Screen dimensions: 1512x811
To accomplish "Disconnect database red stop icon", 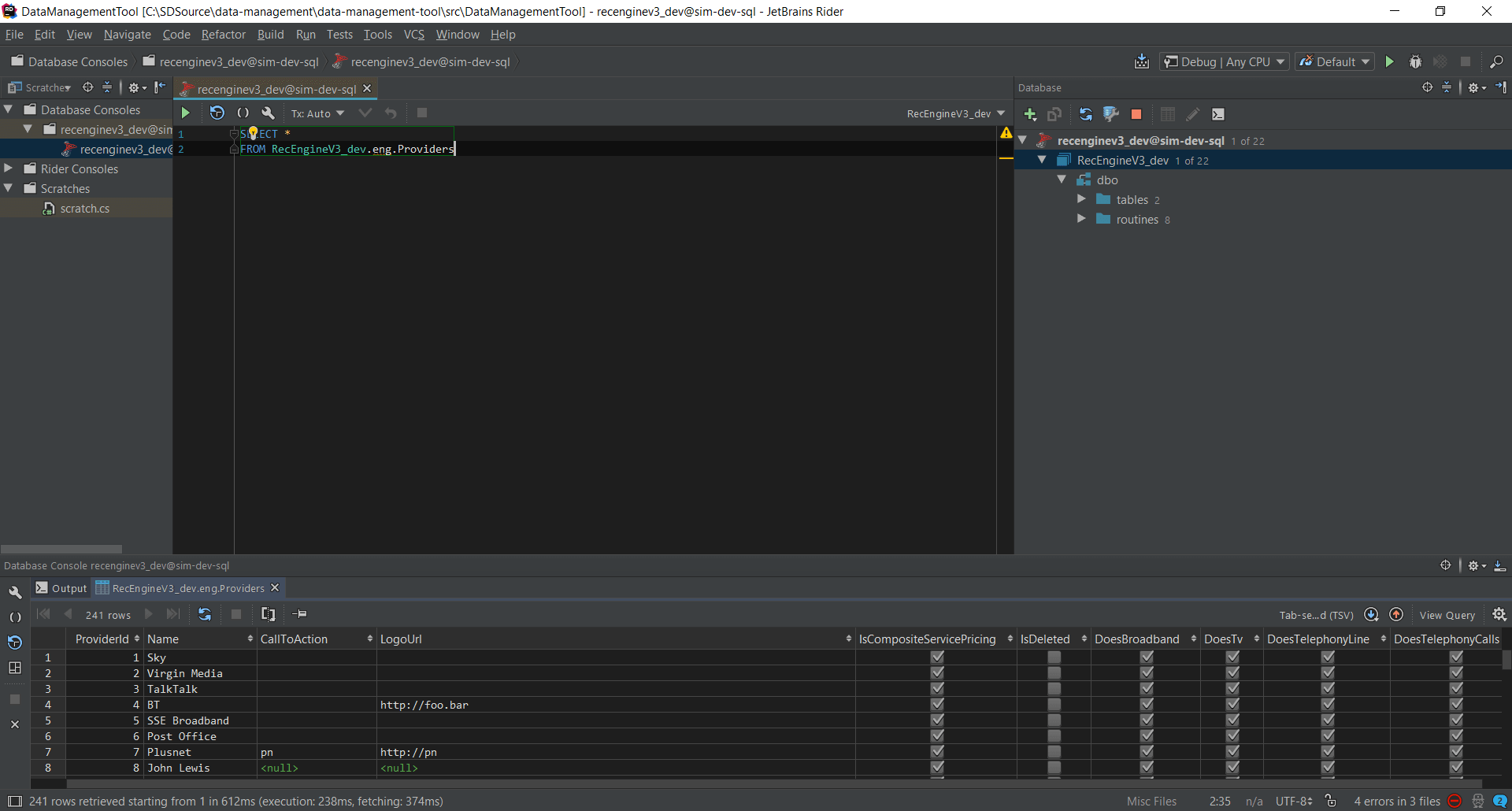I will pyautogui.click(x=1136, y=115).
